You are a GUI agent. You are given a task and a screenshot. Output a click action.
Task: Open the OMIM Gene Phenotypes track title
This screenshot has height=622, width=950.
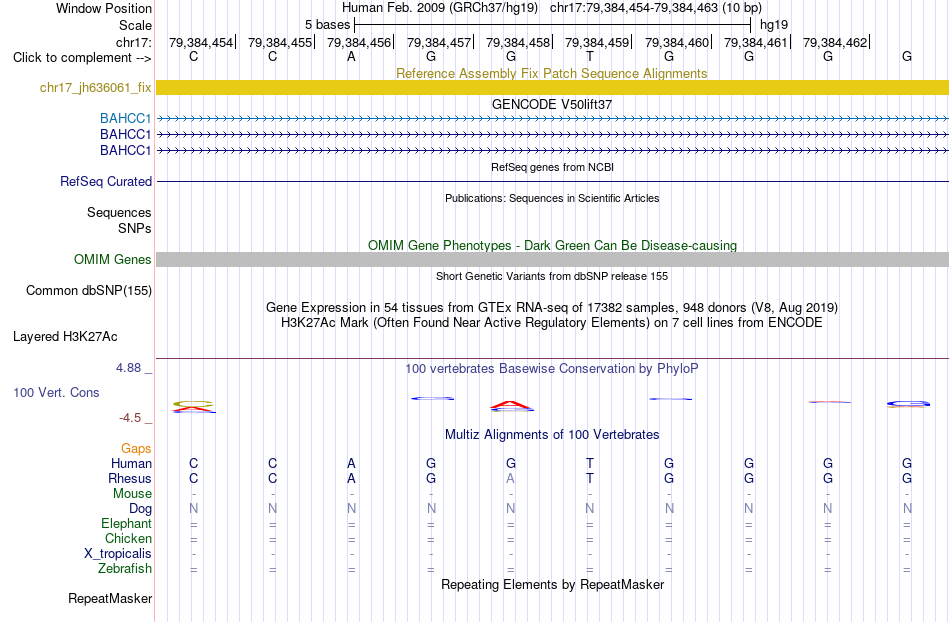click(x=552, y=245)
